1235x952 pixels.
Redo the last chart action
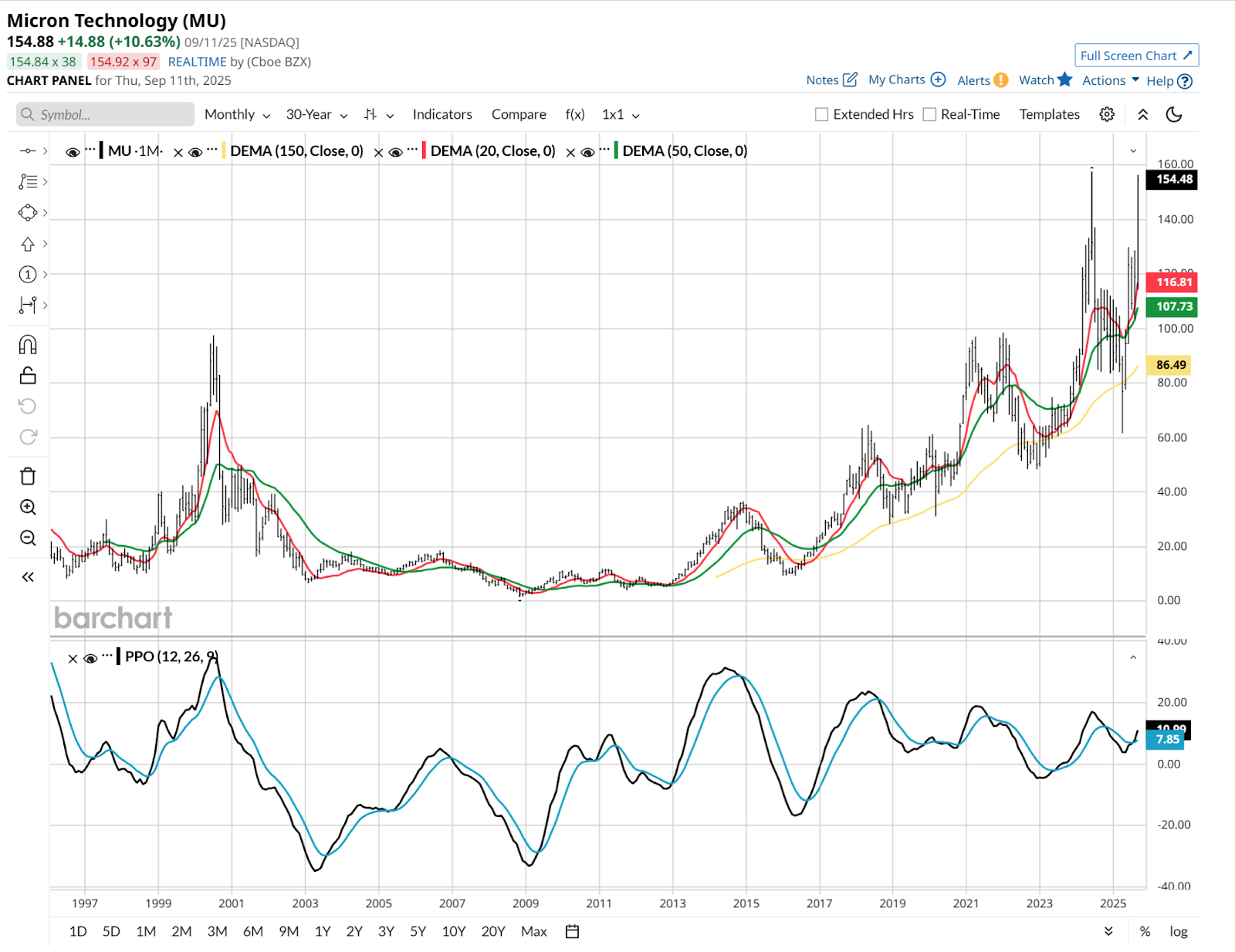(x=28, y=437)
